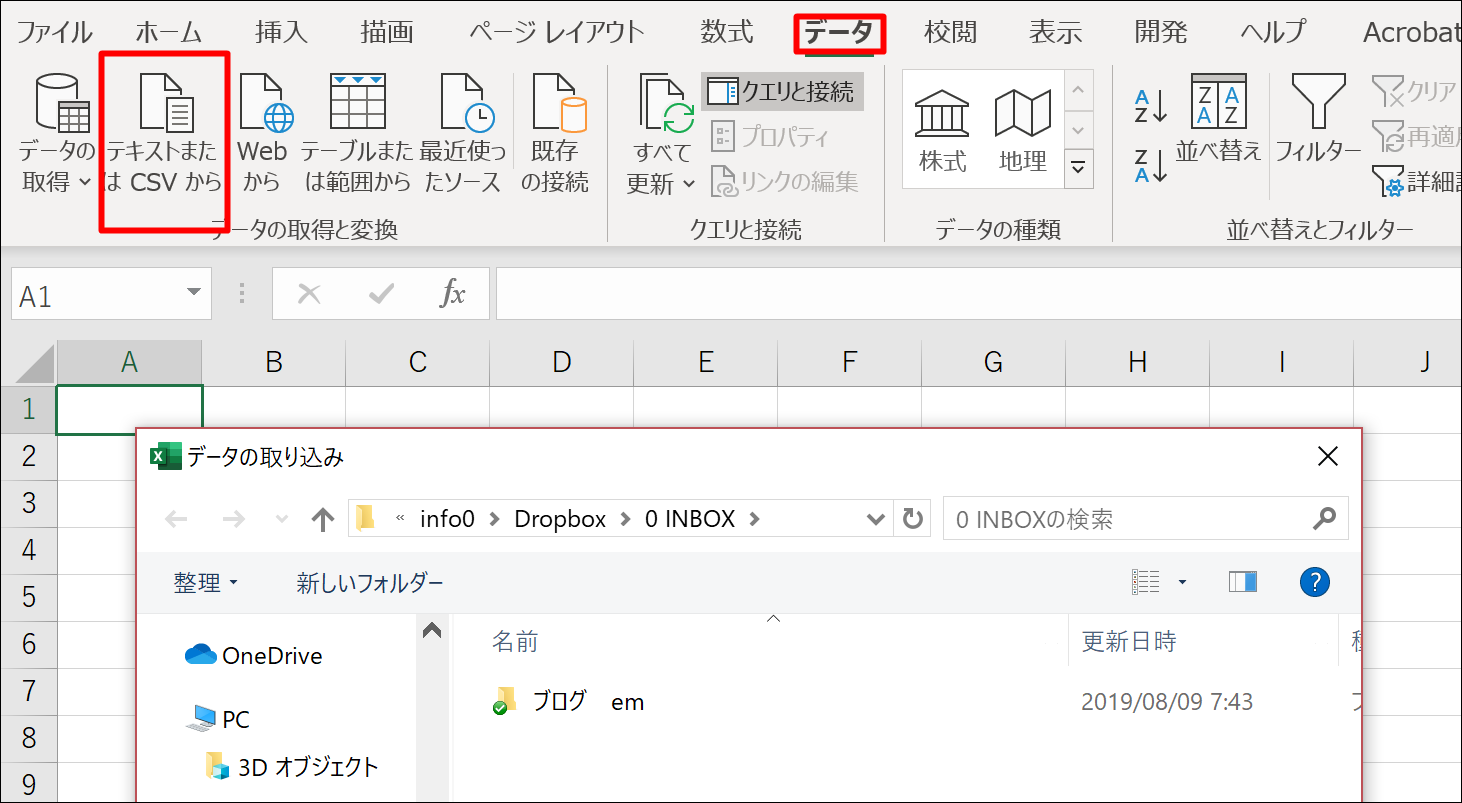
Task: Open Existing Connections (既存の接続)
Action: click(555, 132)
